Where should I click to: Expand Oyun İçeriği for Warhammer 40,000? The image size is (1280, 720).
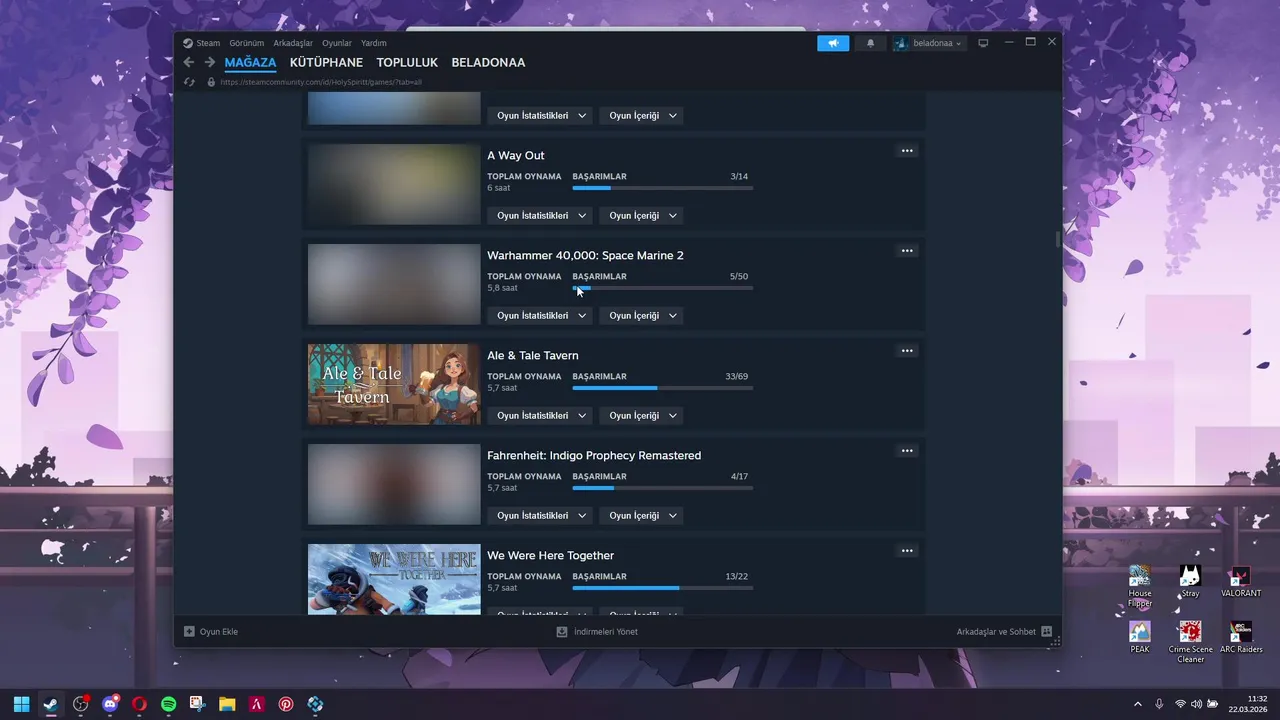[642, 316]
